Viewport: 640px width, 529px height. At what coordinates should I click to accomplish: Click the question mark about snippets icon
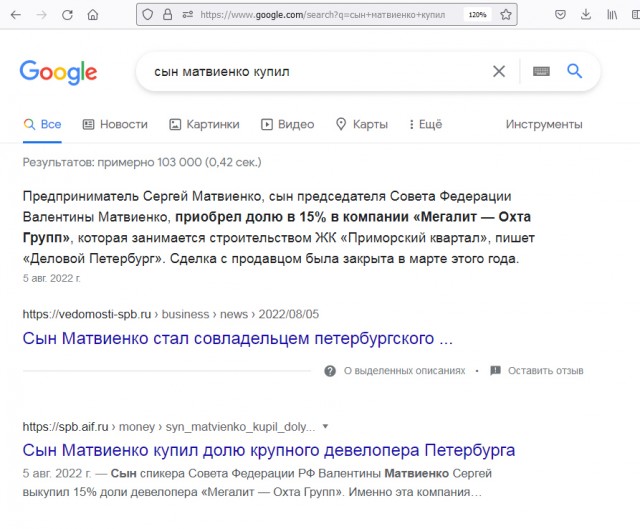pyautogui.click(x=330, y=371)
